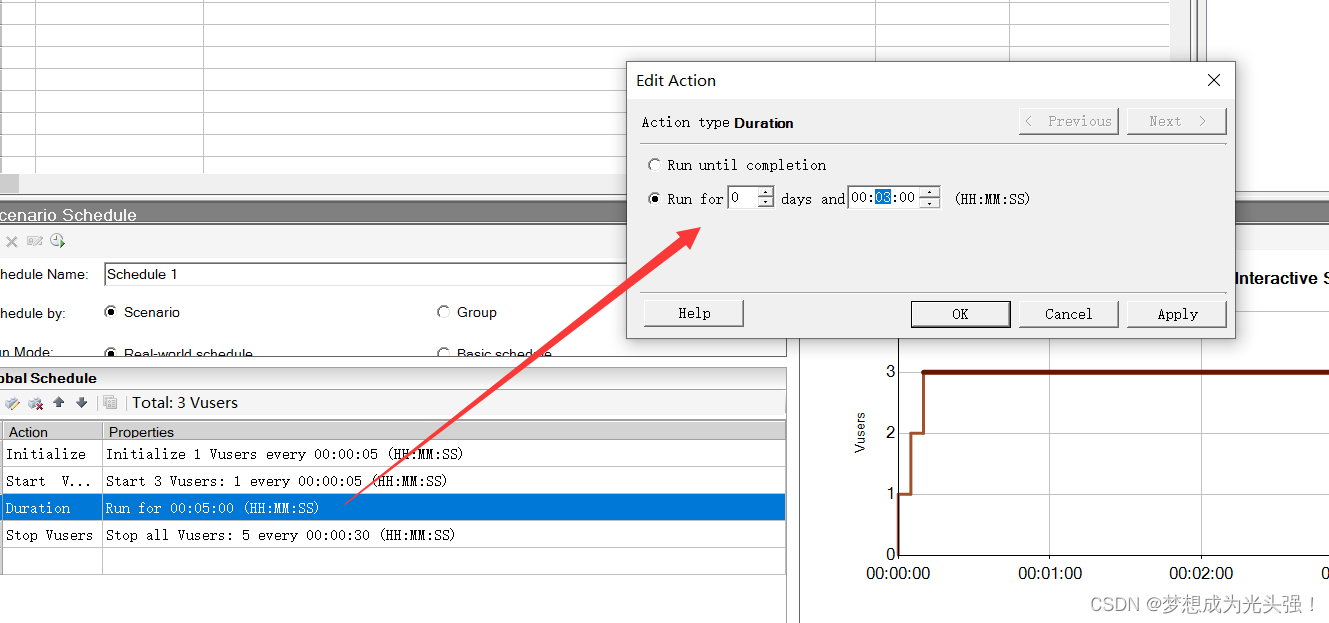Click the rename schedule icon
This screenshot has height=623, width=1329.
35,241
